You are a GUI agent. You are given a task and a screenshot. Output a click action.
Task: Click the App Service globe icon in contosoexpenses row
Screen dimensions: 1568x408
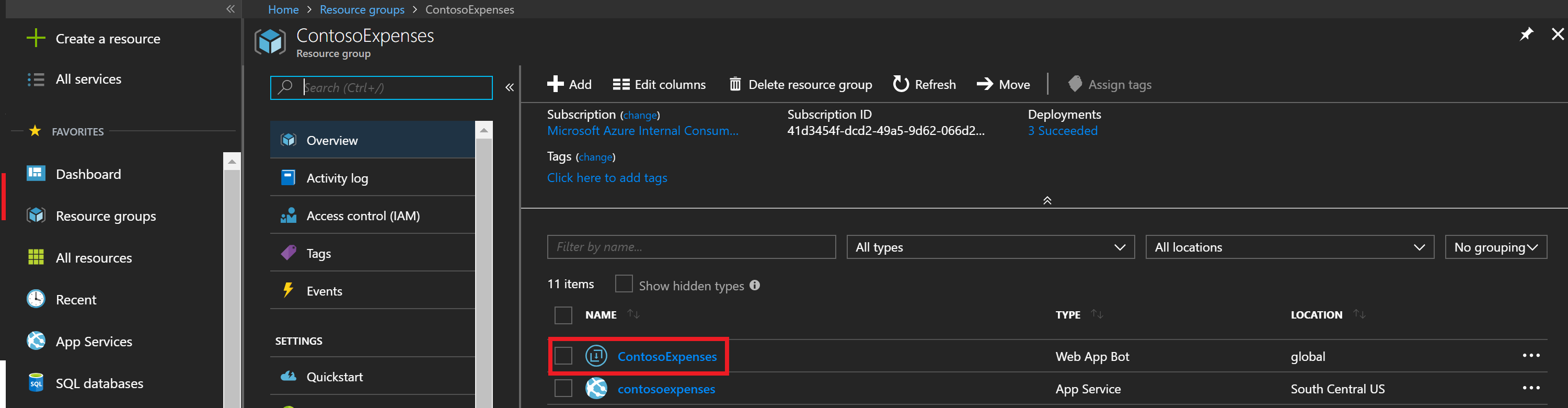(596, 388)
